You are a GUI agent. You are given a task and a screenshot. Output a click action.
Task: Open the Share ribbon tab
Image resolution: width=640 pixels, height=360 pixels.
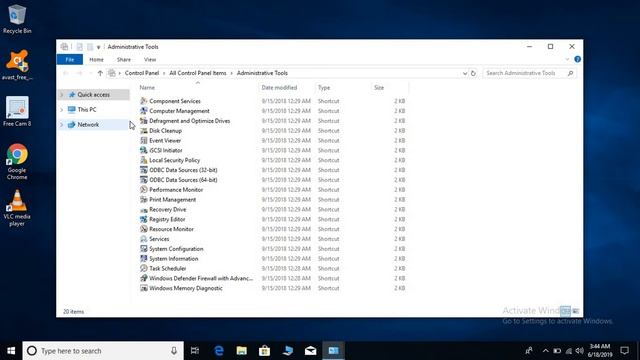coord(124,60)
